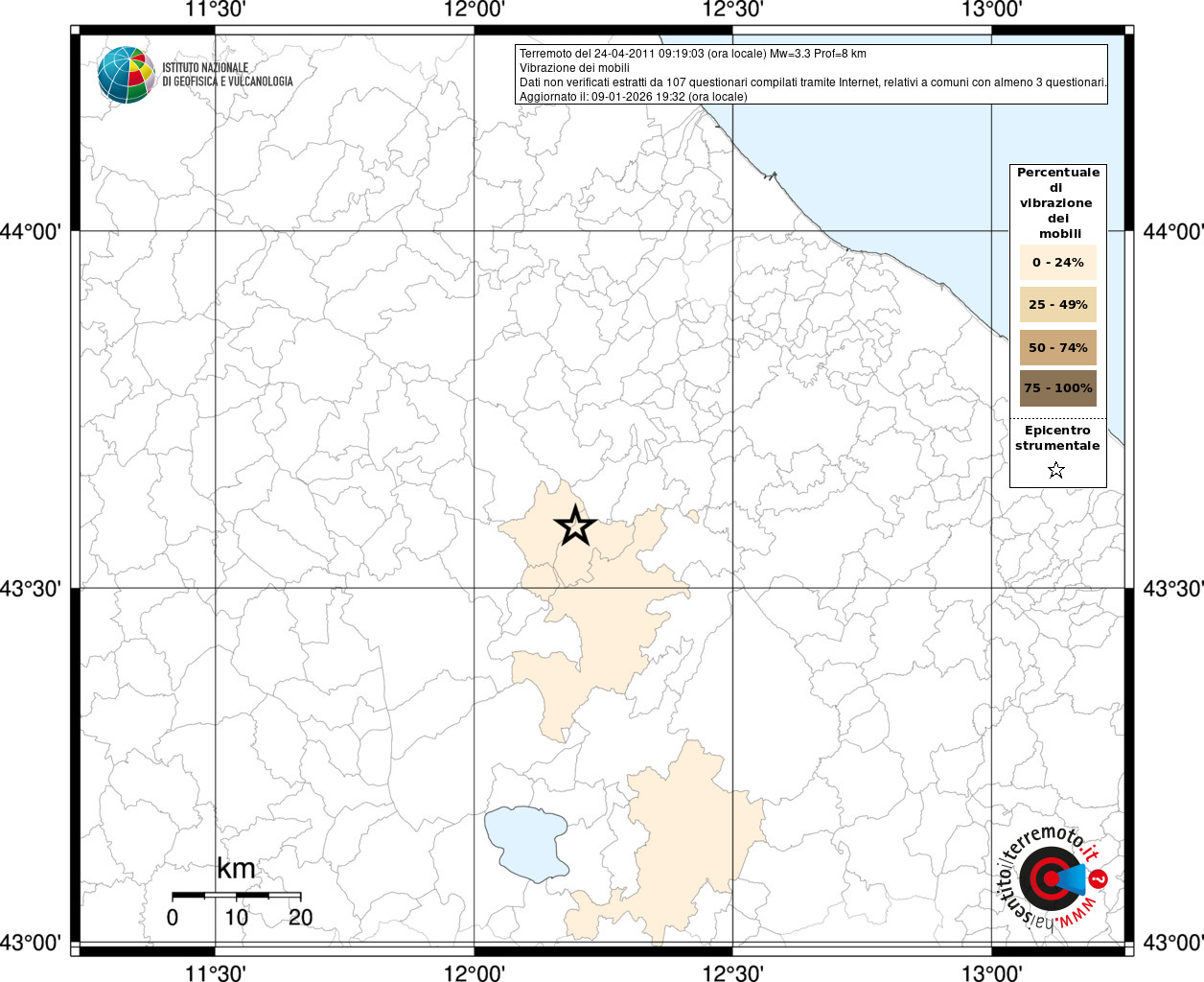Select the 50 - 74% legend swatch
The width and height of the screenshot is (1204, 982).
click(1058, 347)
